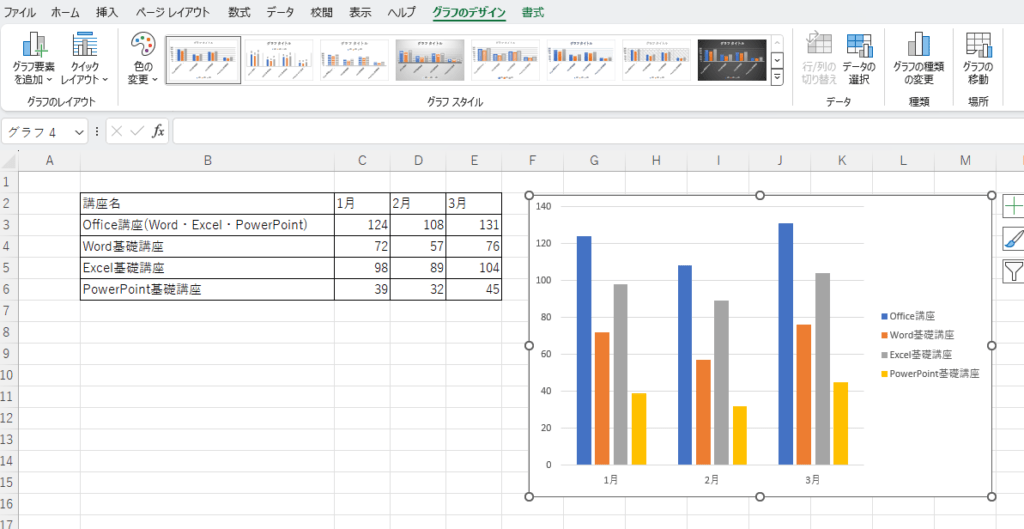Switch to the 表示 tab

point(360,12)
